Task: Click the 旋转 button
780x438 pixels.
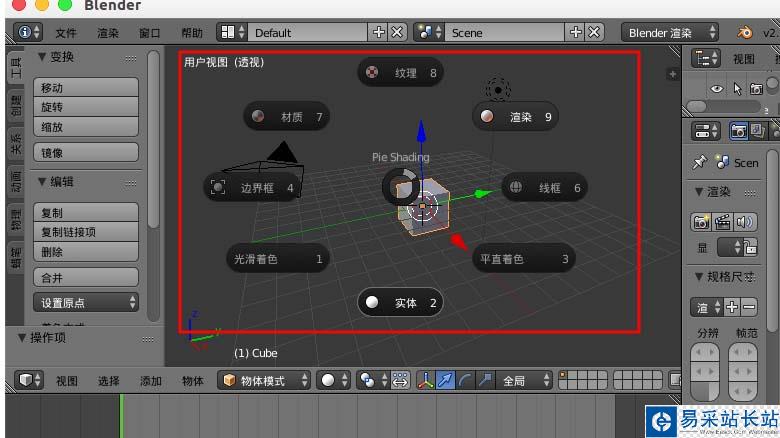Action: (x=86, y=107)
